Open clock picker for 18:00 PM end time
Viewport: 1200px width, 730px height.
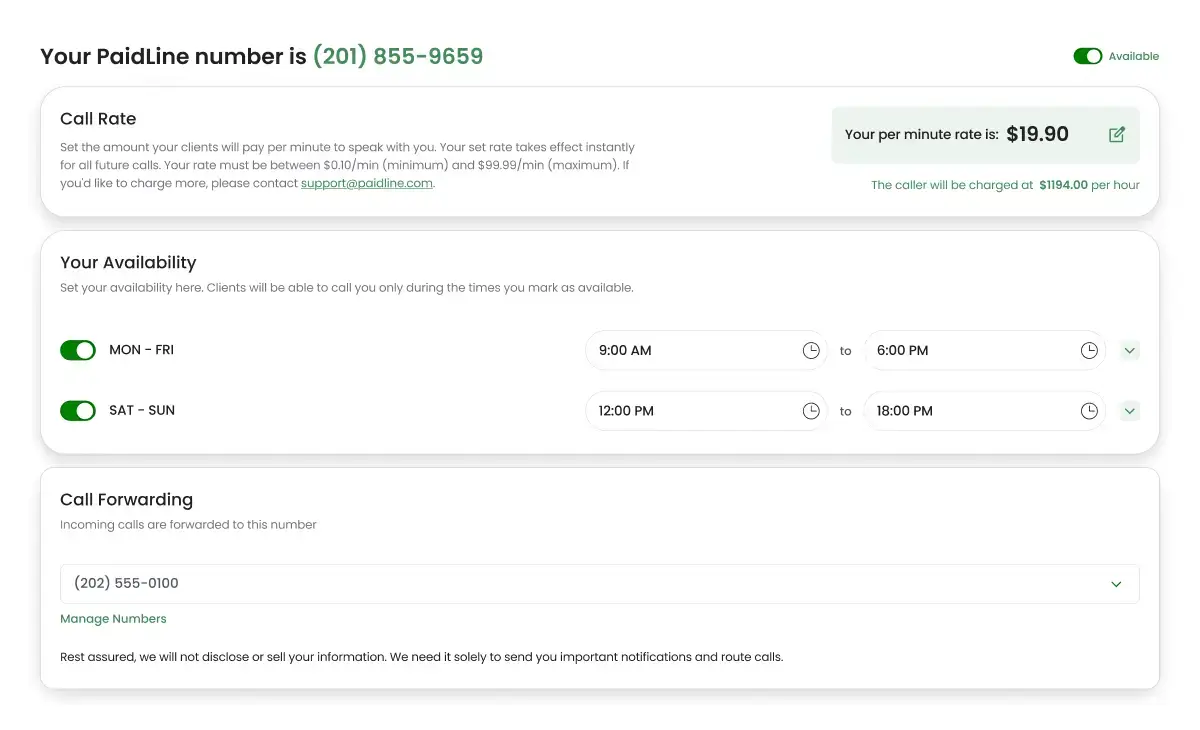pyautogui.click(x=1089, y=411)
